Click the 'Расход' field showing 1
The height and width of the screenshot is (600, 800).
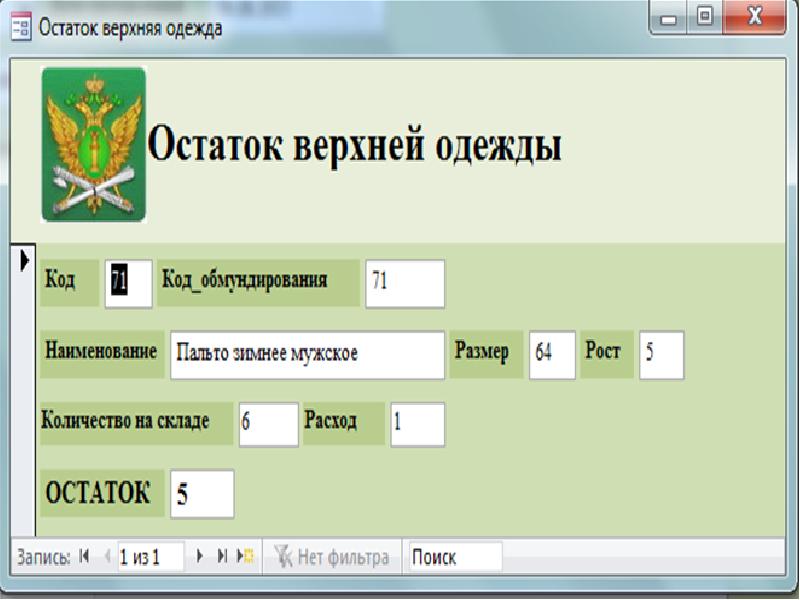click(417, 424)
